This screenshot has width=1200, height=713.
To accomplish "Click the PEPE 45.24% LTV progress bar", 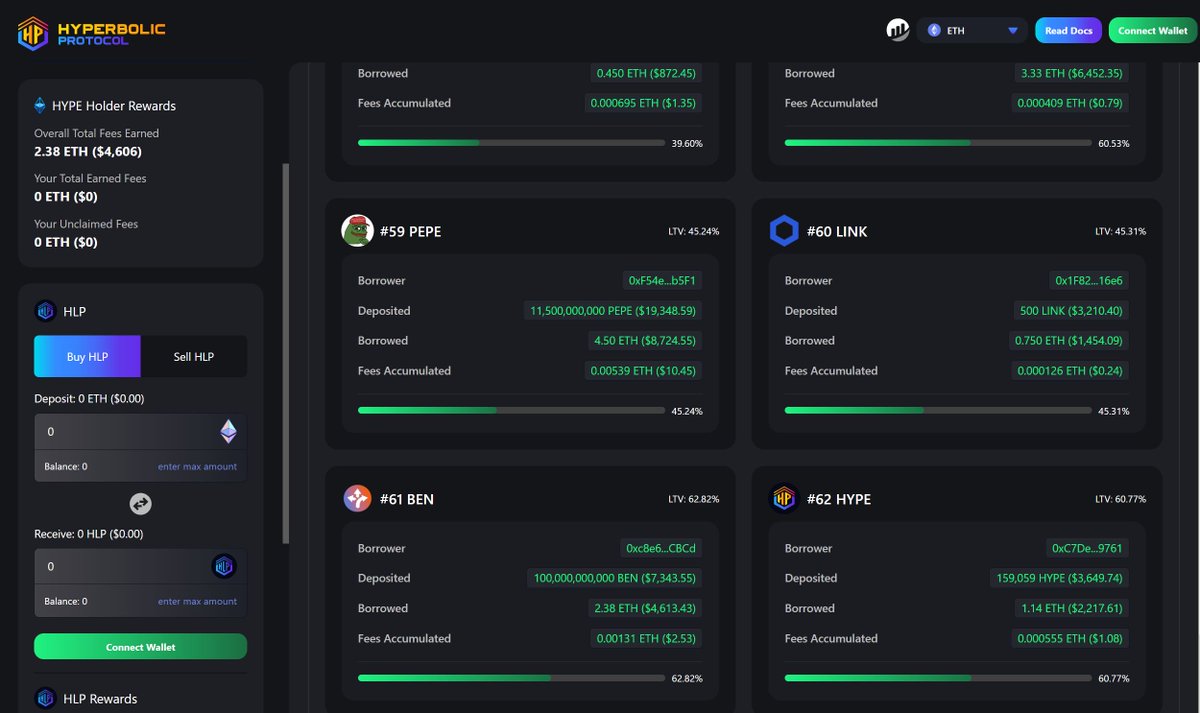I will 511,410.
